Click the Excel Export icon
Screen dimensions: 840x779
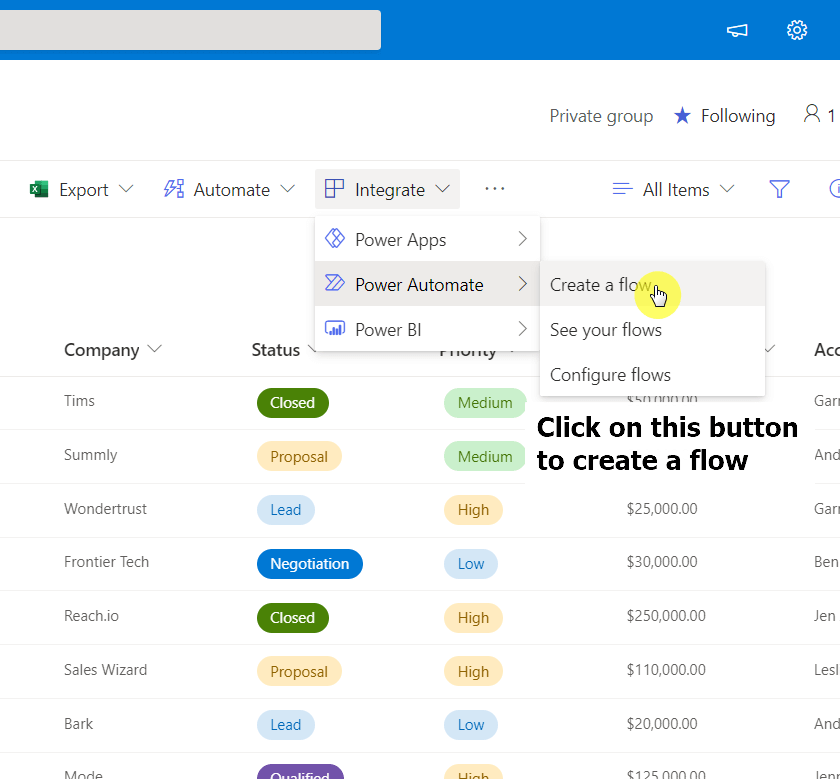click(x=39, y=189)
